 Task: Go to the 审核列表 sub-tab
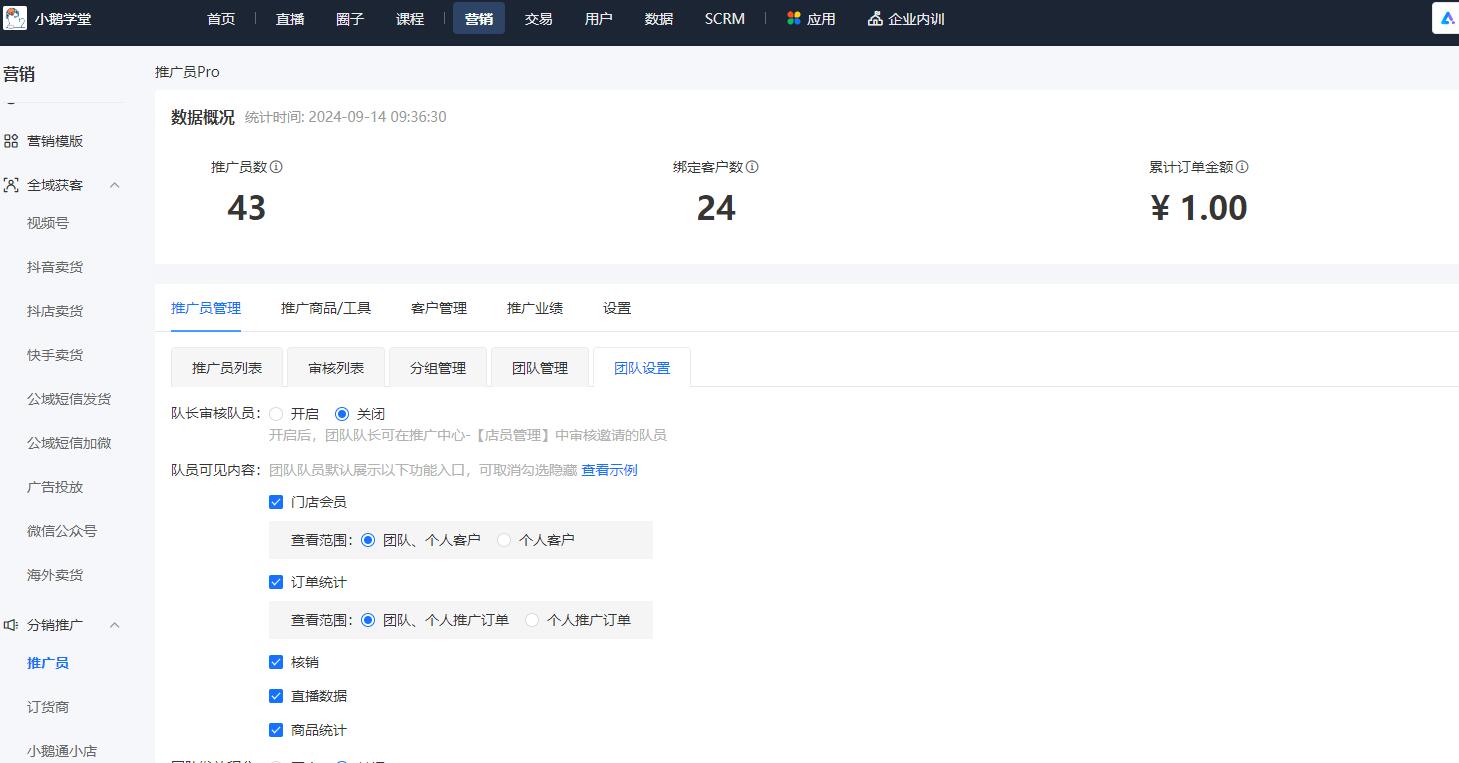(x=336, y=366)
